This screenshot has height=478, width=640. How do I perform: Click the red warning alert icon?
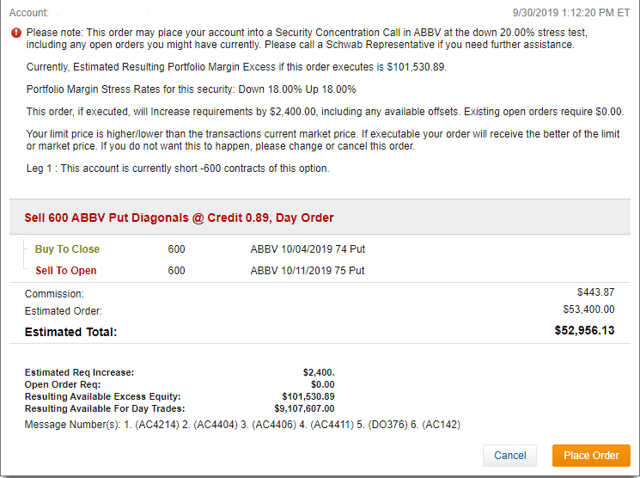[16, 33]
